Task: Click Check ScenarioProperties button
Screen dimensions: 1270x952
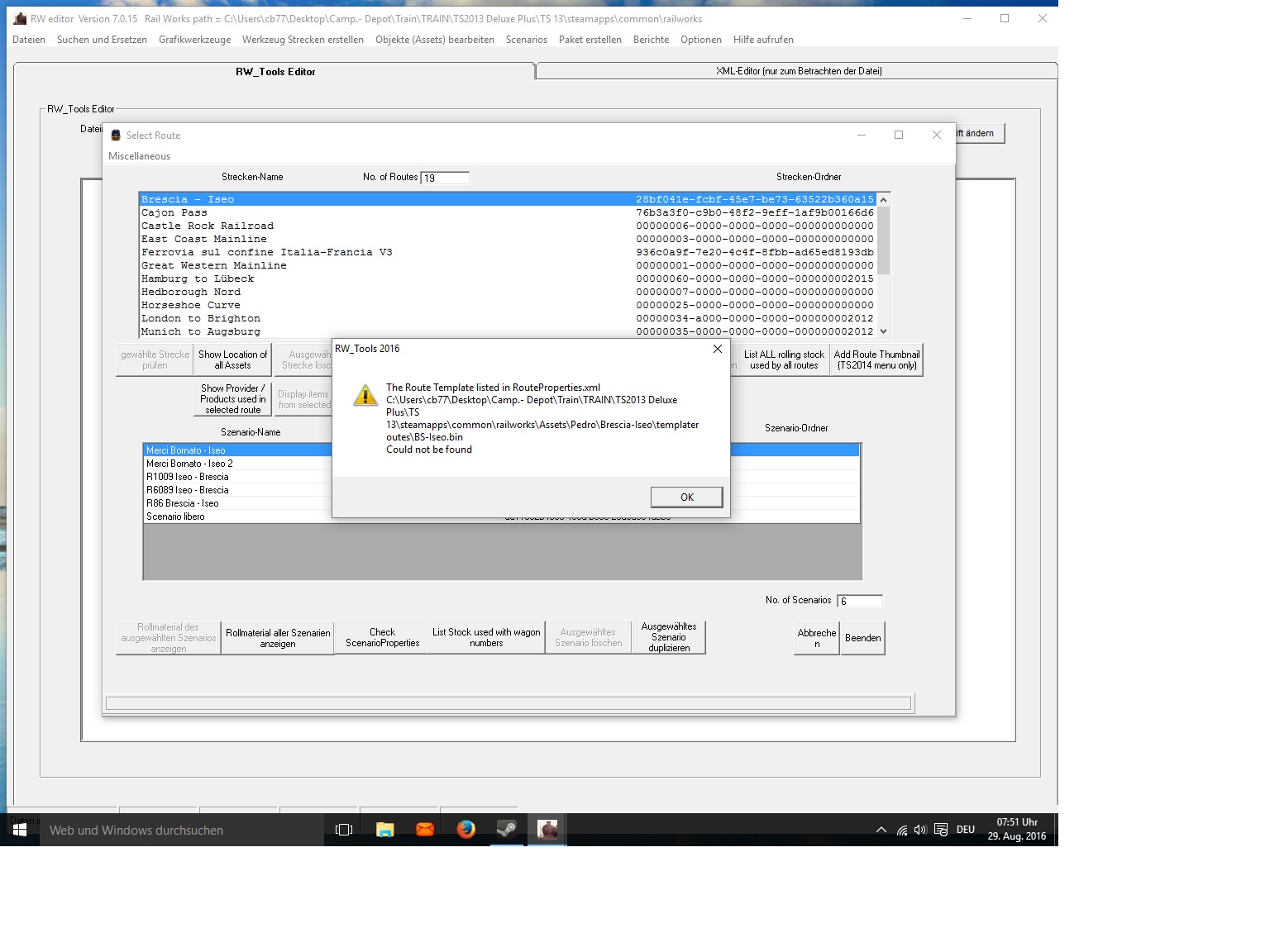Action: coord(382,638)
